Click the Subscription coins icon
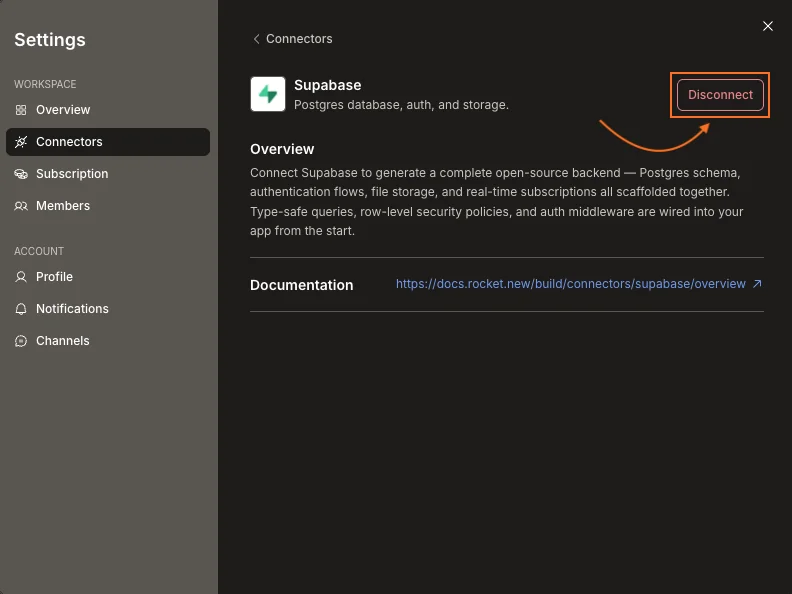792x594 pixels. point(21,174)
